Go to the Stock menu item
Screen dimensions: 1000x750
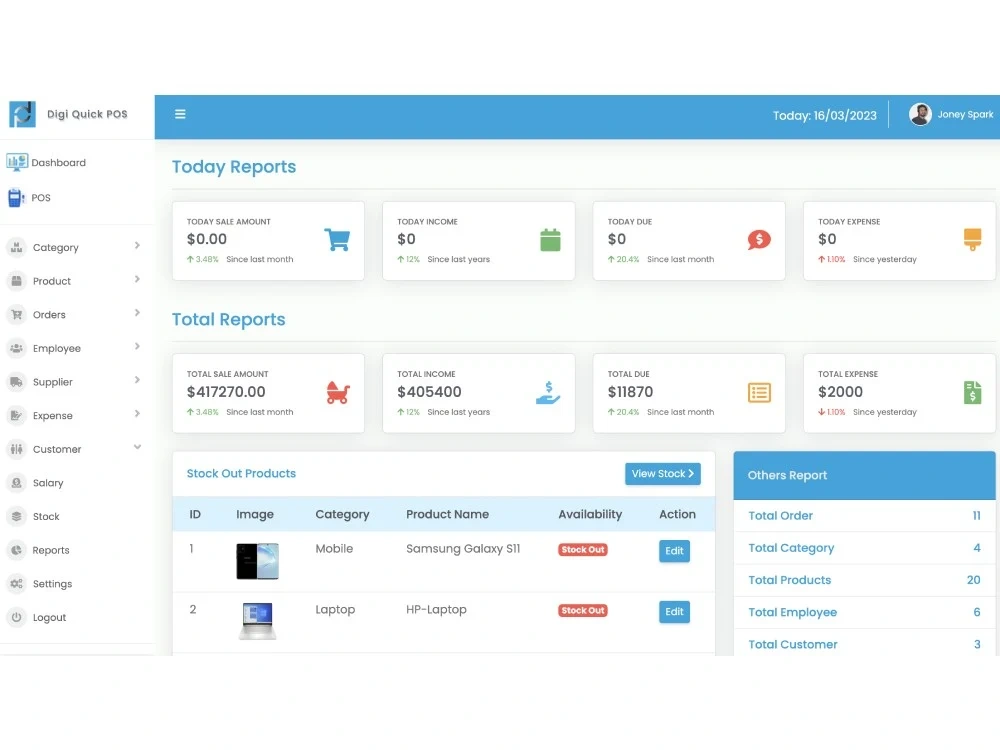click(46, 517)
